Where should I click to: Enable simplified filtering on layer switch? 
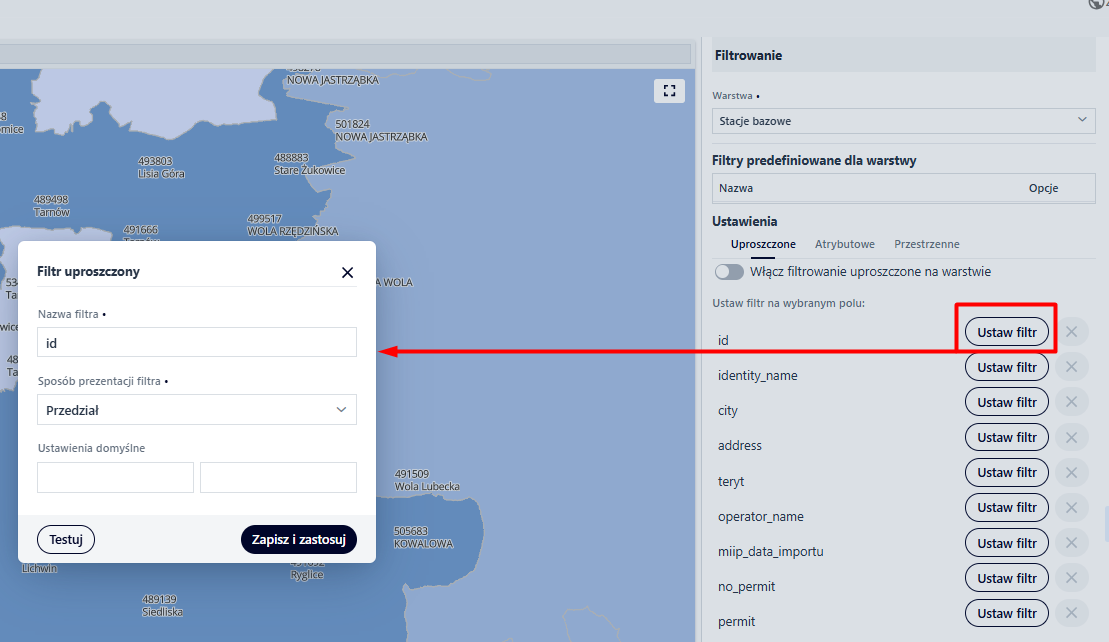coord(729,272)
